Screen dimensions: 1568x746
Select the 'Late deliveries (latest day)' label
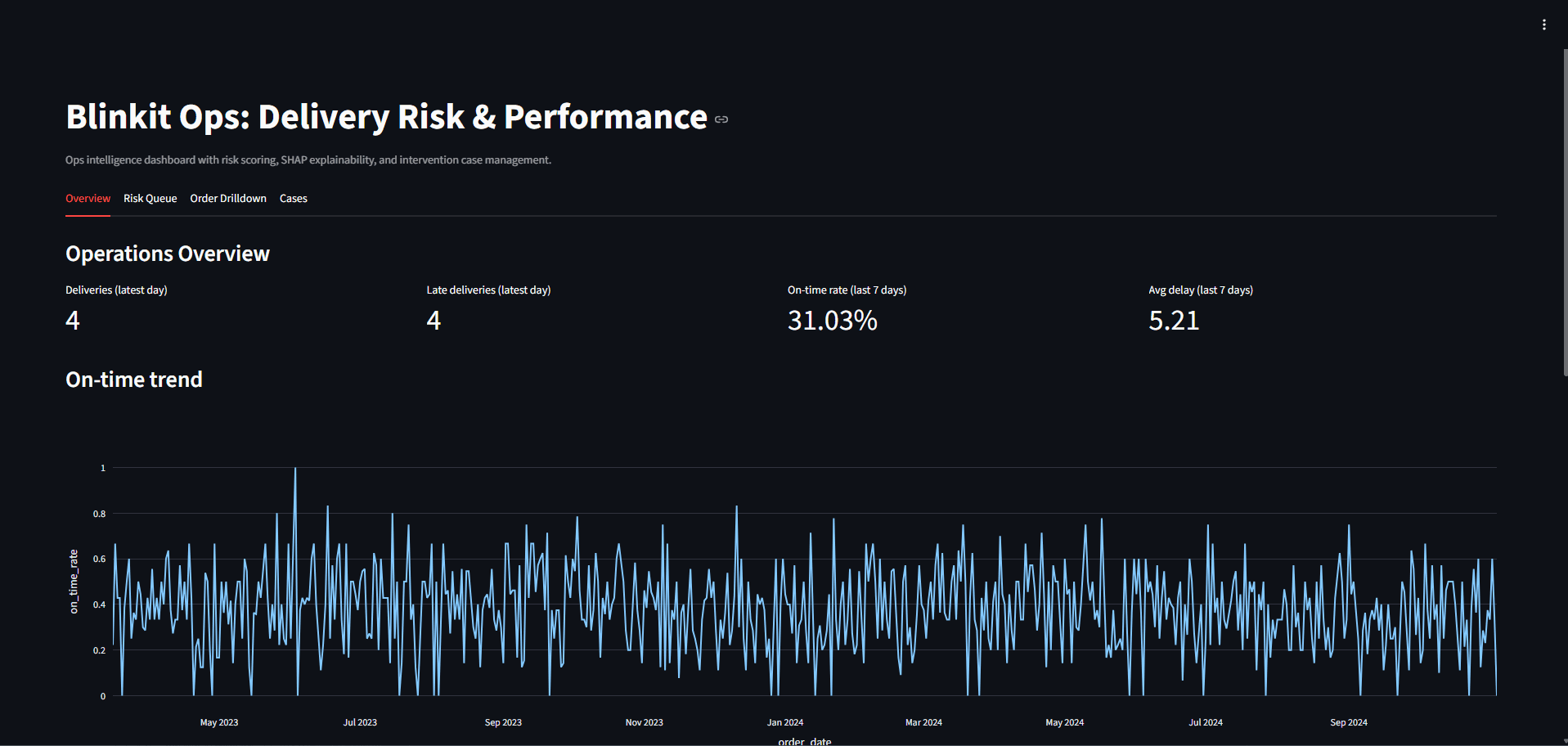488,290
